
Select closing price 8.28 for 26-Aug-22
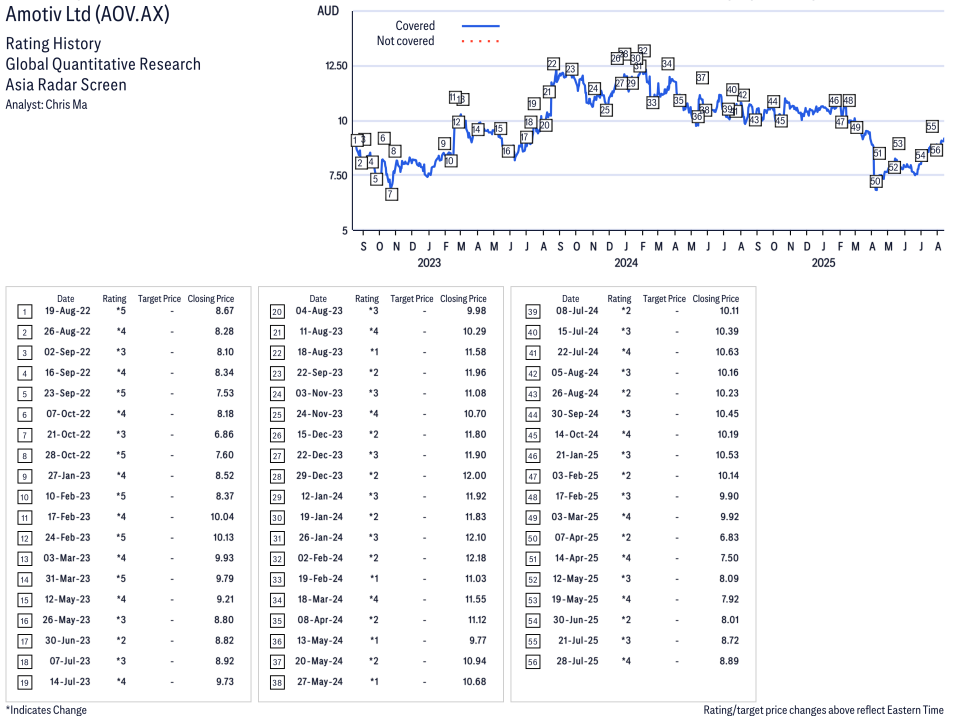tap(224, 331)
